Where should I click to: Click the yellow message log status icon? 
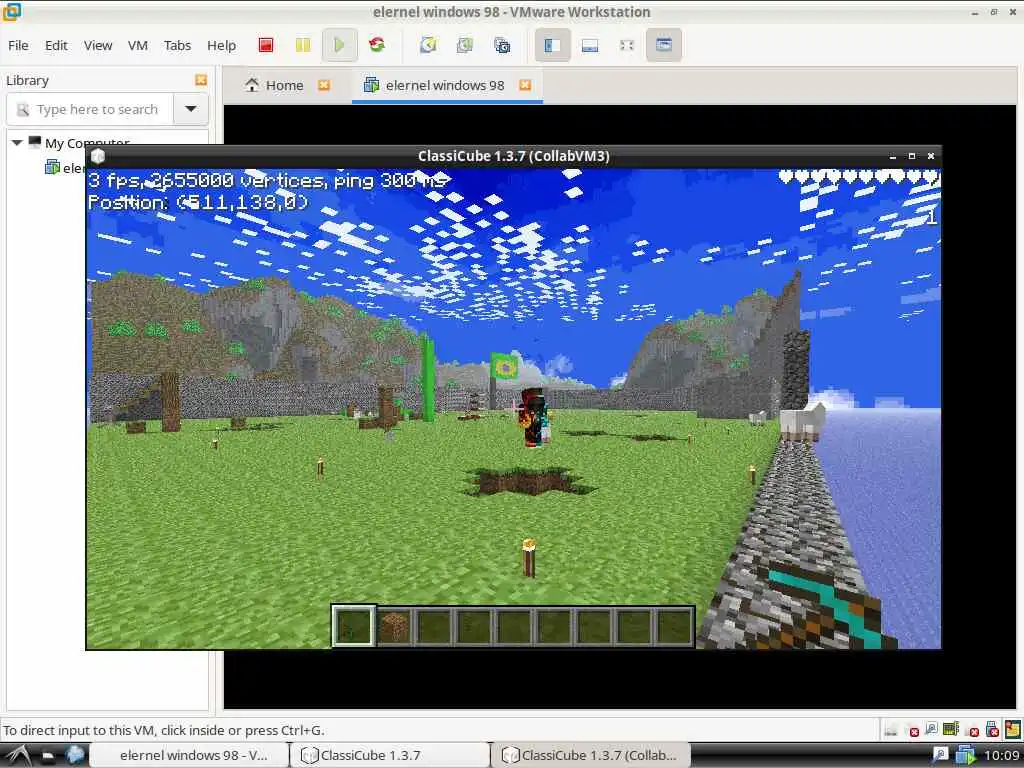[x=1013, y=728]
